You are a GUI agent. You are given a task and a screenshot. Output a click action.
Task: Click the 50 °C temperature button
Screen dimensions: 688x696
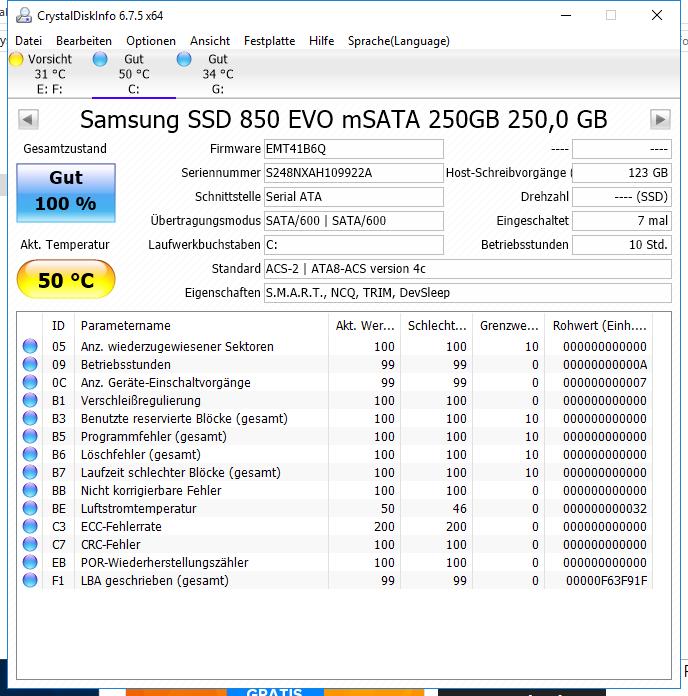[x=66, y=279]
